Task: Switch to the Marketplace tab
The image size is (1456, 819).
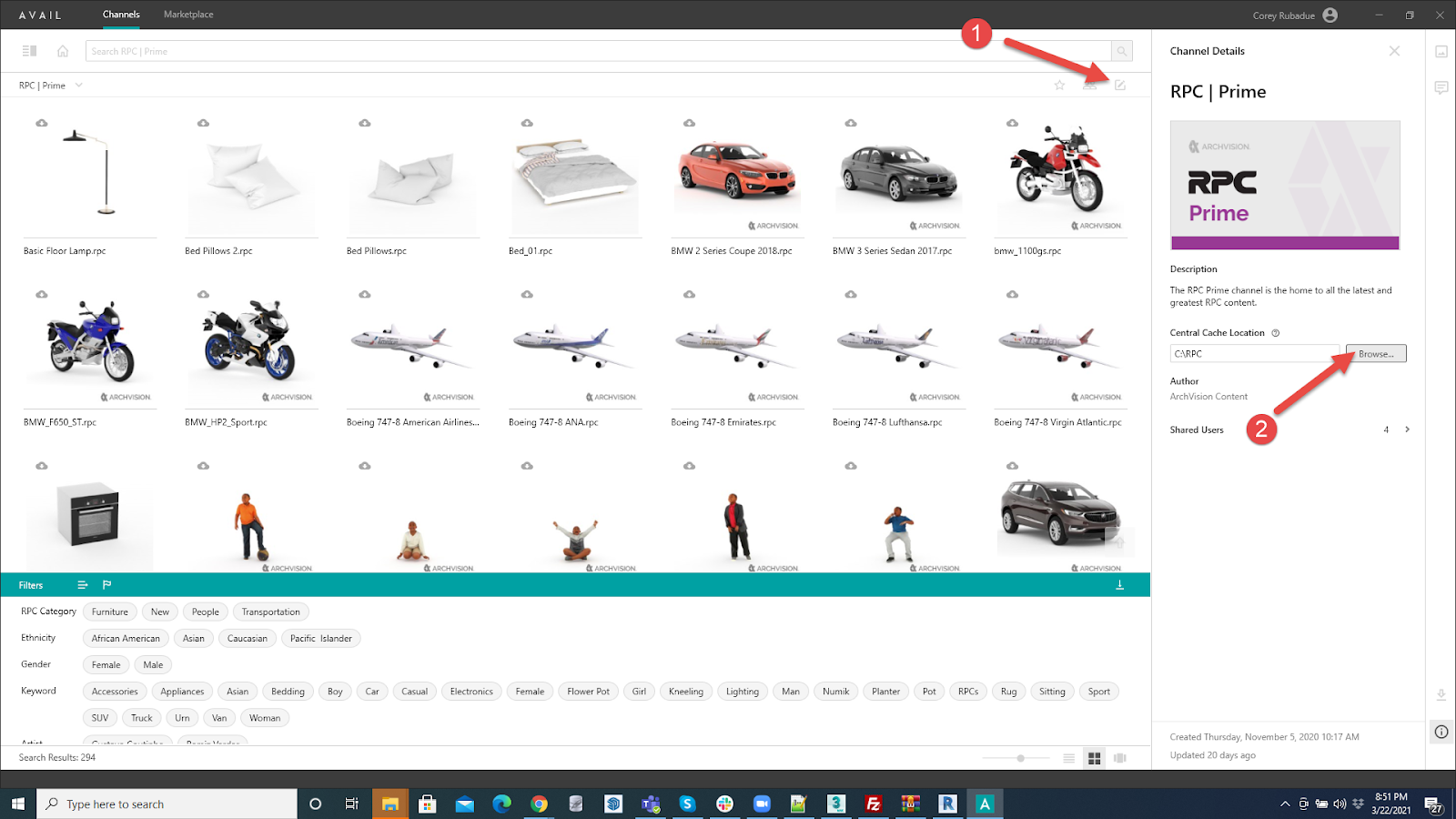Action: (x=188, y=15)
